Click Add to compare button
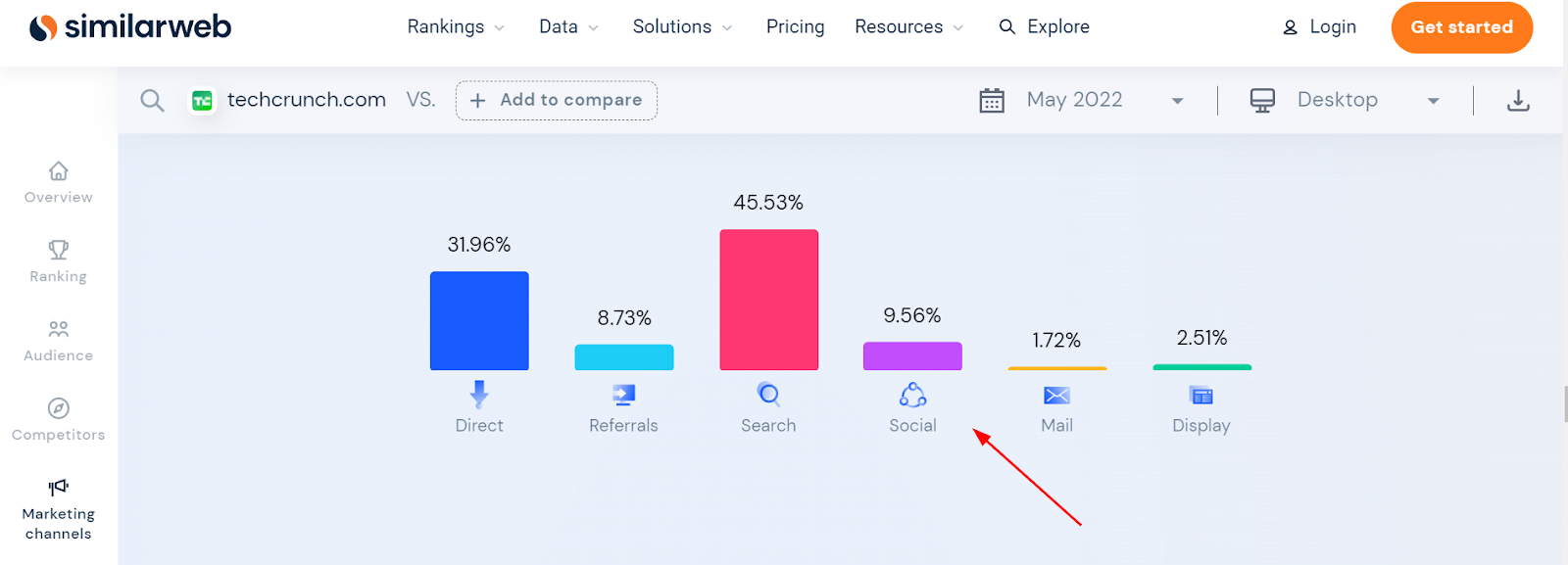The height and width of the screenshot is (565, 1568). (557, 100)
